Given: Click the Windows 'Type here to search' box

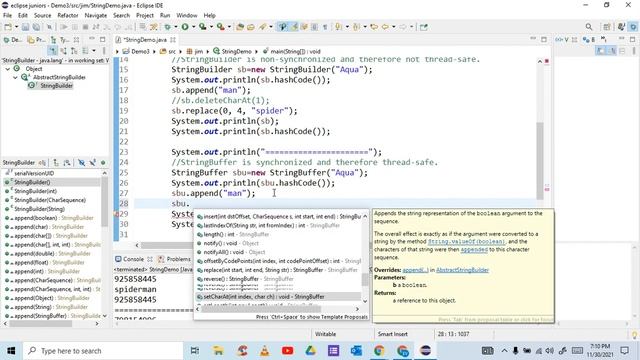Looking at the screenshot, I should tap(103, 351).
